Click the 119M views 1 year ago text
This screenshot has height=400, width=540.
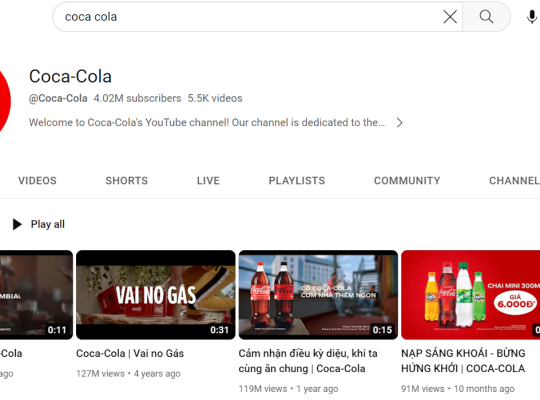[288, 389]
